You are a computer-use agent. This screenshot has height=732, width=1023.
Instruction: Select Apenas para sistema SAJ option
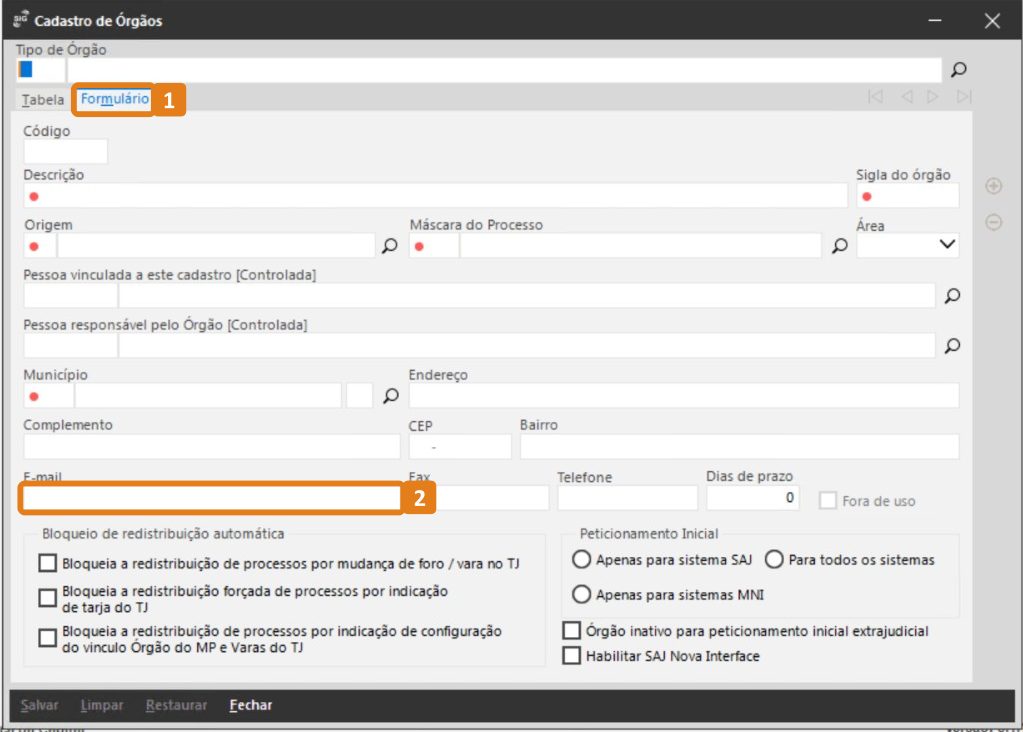pos(581,560)
